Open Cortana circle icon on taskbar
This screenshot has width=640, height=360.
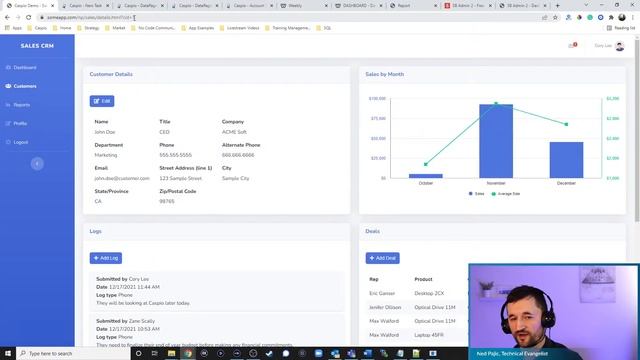pos(138,353)
